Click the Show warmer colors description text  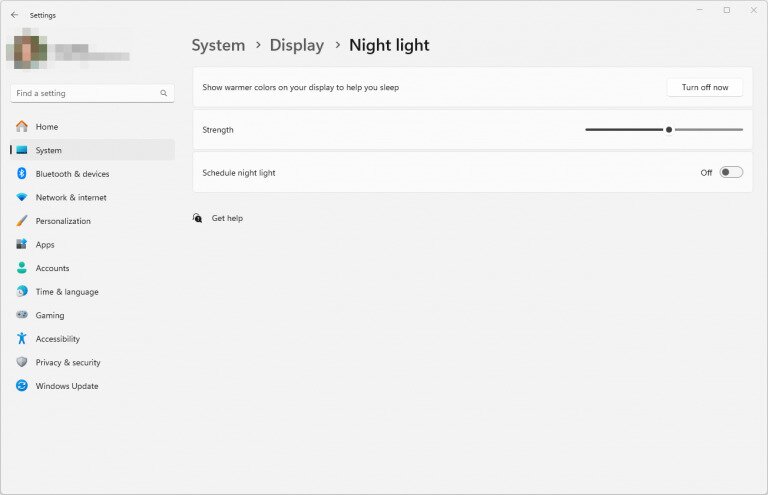300,88
